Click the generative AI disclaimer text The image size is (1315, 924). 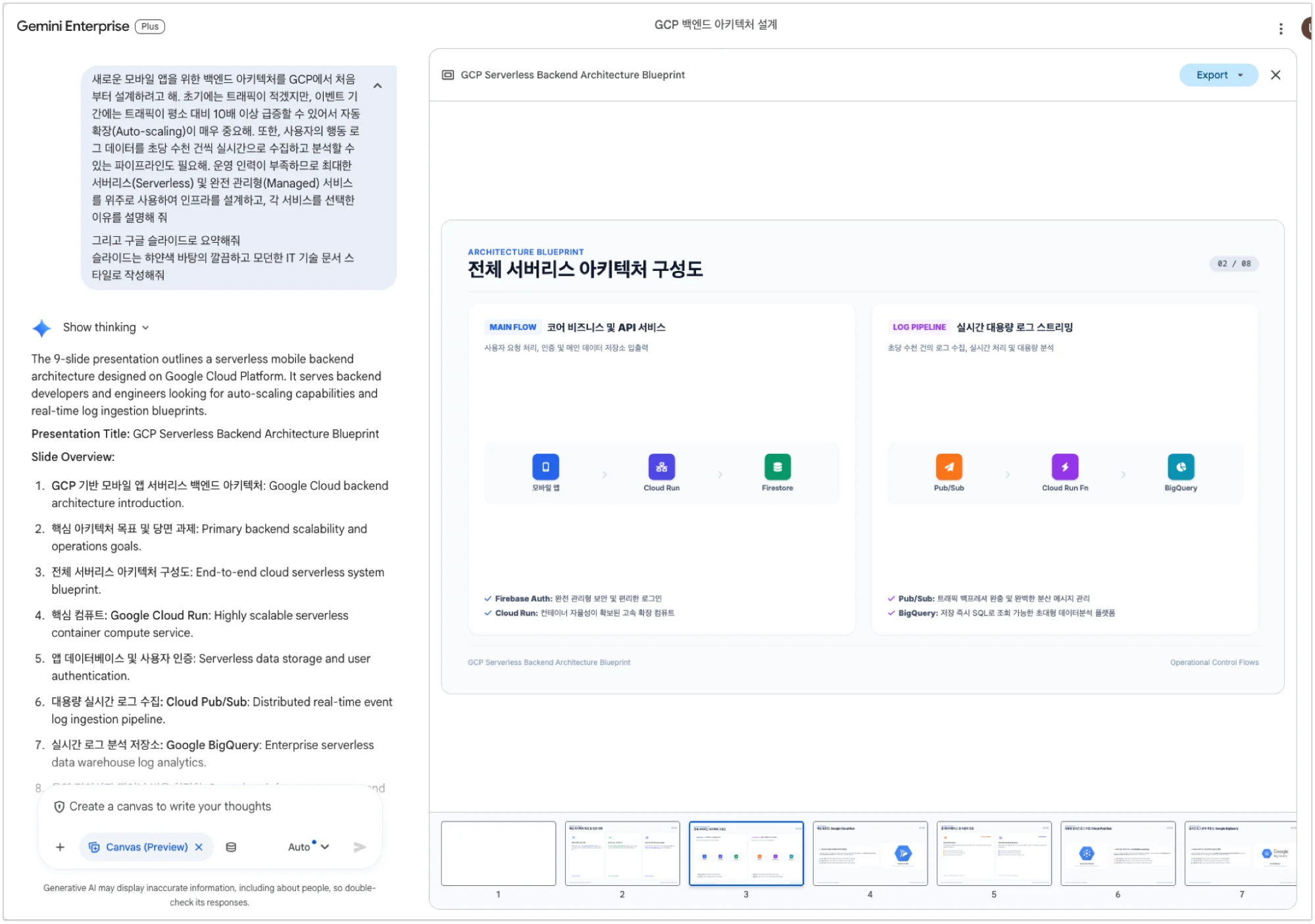pos(209,895)
